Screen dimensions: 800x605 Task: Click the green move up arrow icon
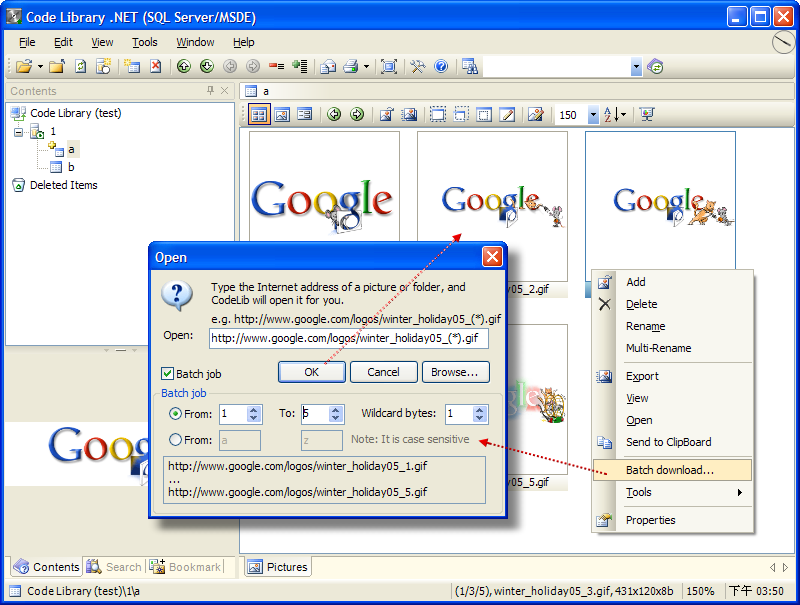point(184,66)
